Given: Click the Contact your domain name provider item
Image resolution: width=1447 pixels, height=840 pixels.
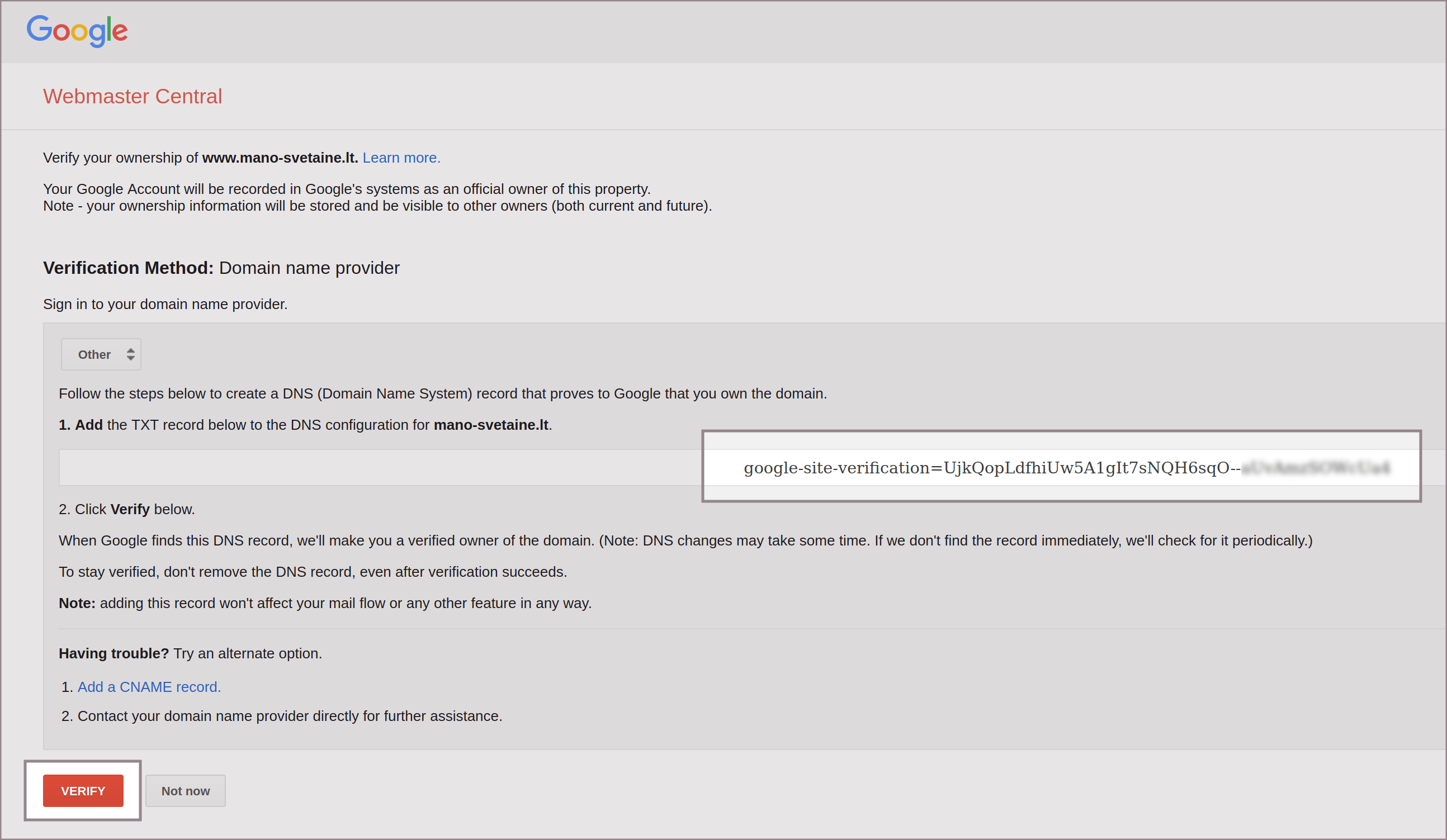Looking at the screenshot, I should 290,716.
